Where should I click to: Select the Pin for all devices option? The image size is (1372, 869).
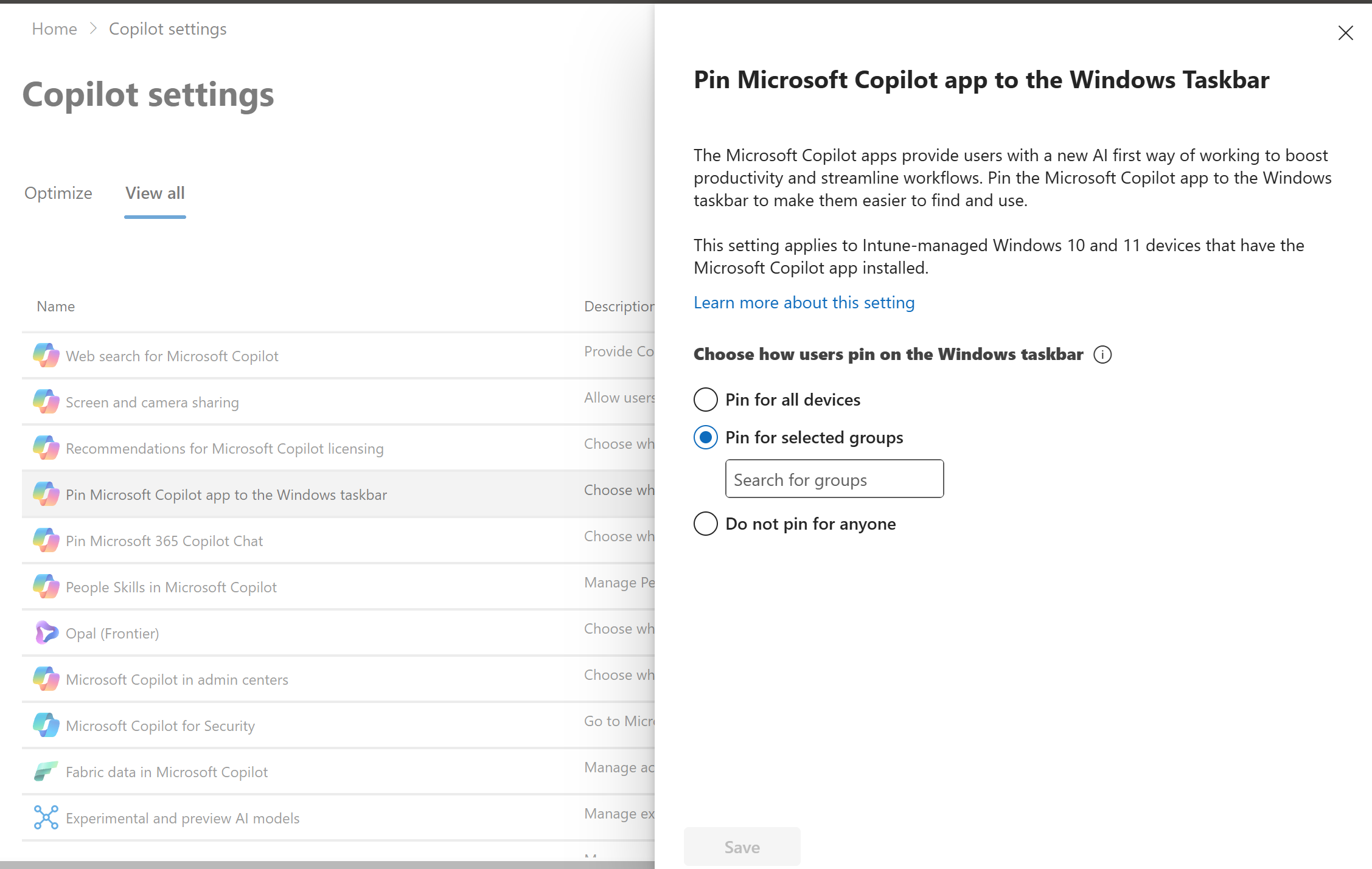(x=706, y=400)
